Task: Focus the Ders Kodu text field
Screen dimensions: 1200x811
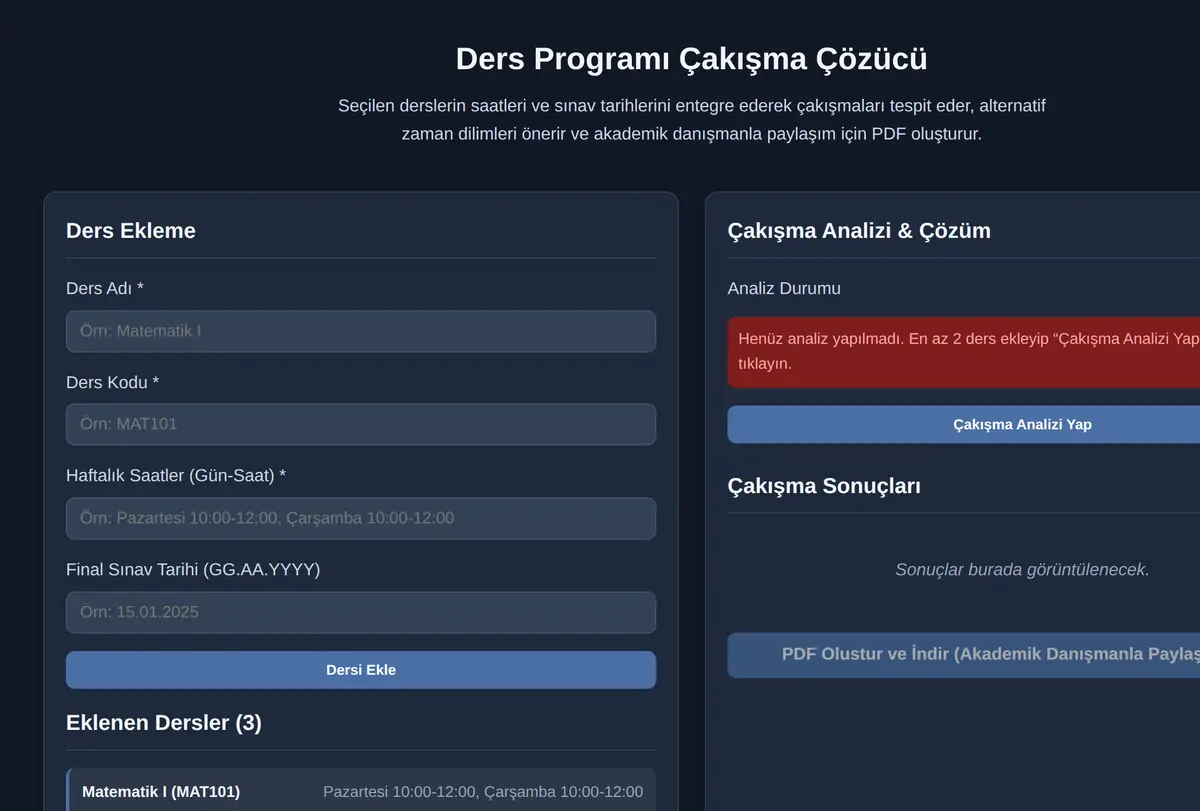Action: 361,424
